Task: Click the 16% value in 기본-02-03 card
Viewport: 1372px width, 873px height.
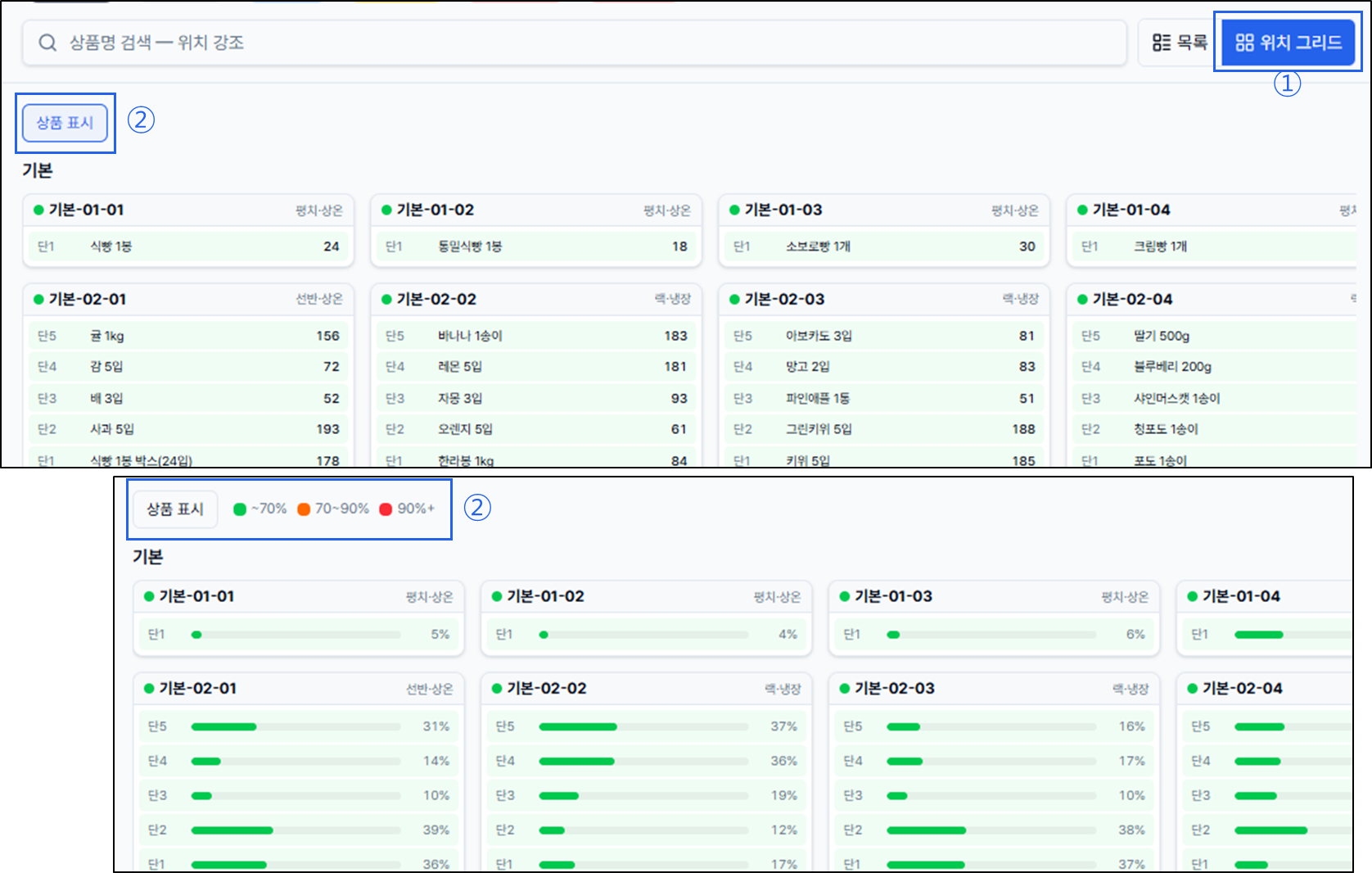Action: pos(1132,726)
